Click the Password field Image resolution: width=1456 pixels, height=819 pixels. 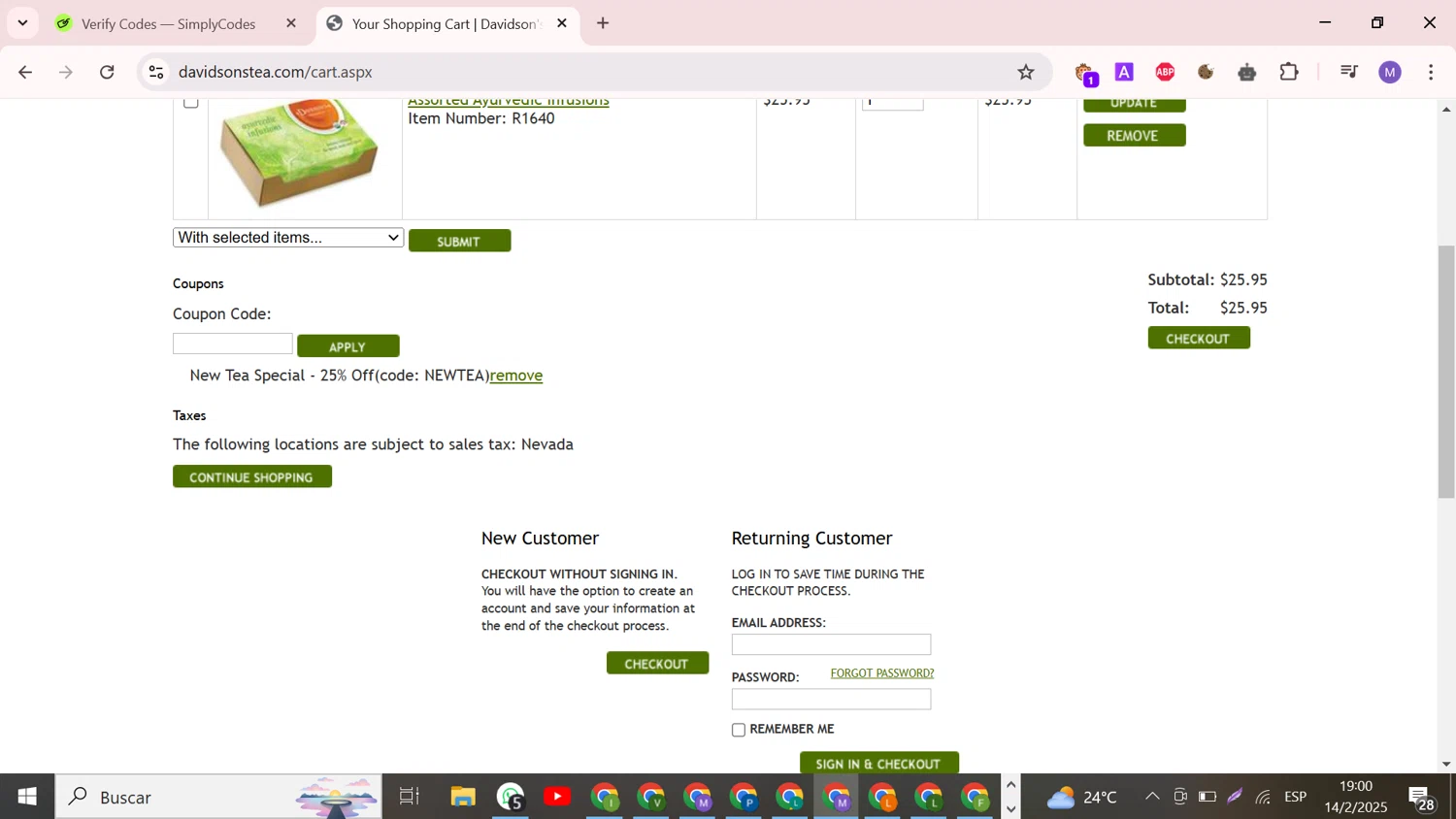(831, 699)
